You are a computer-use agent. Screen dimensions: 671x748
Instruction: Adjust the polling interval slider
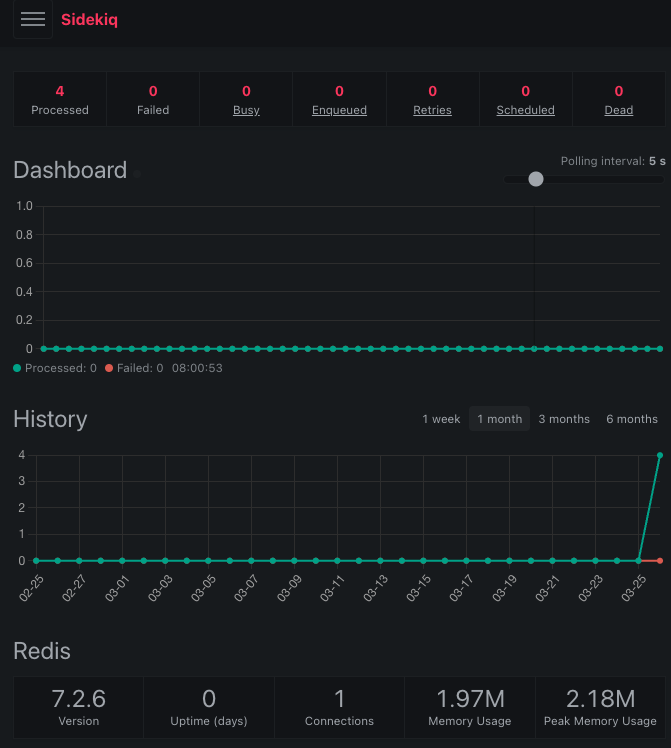tap(536, 179)
